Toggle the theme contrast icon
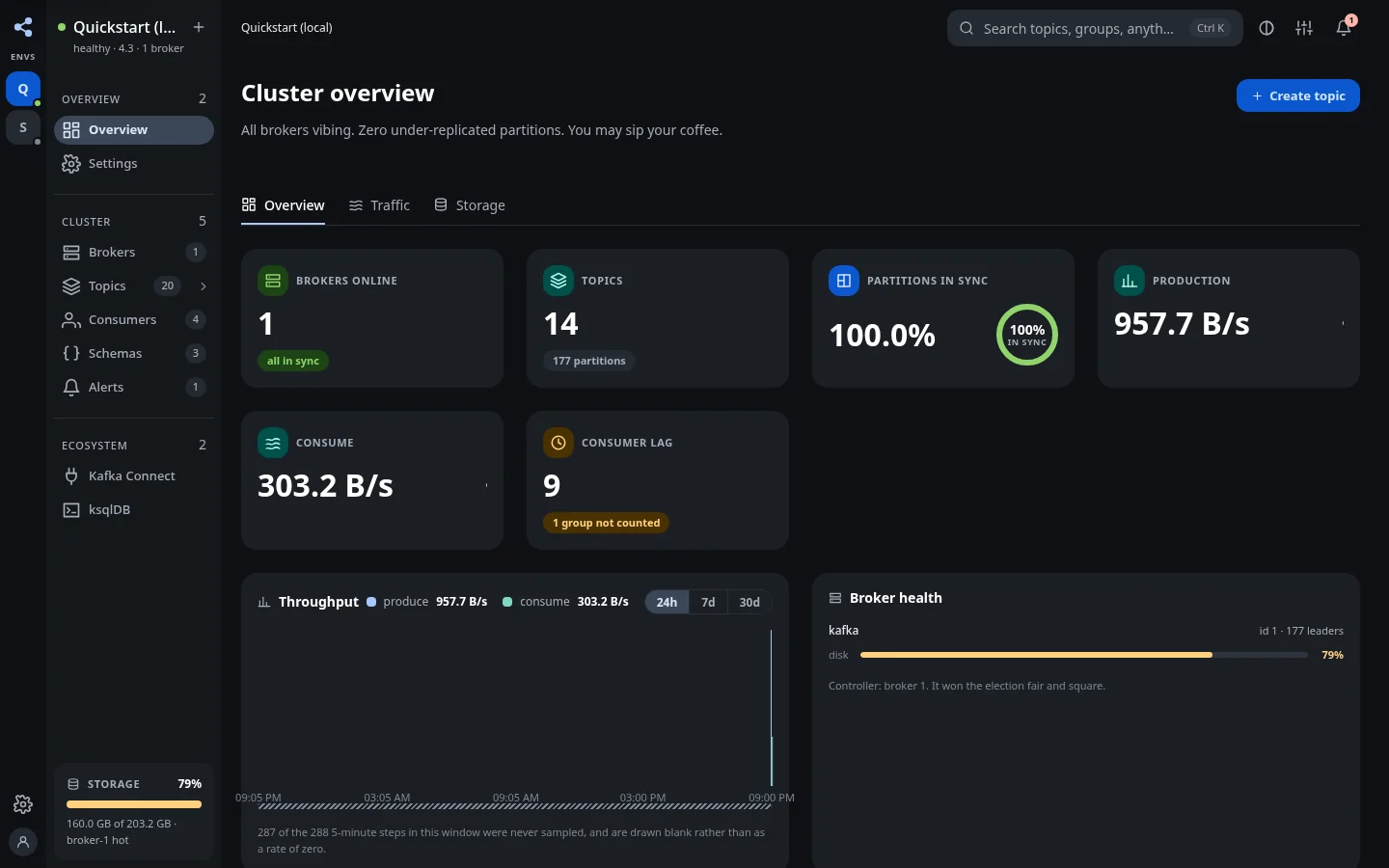This screenshot has width=1389, height=868. (x=1266, y=28)
